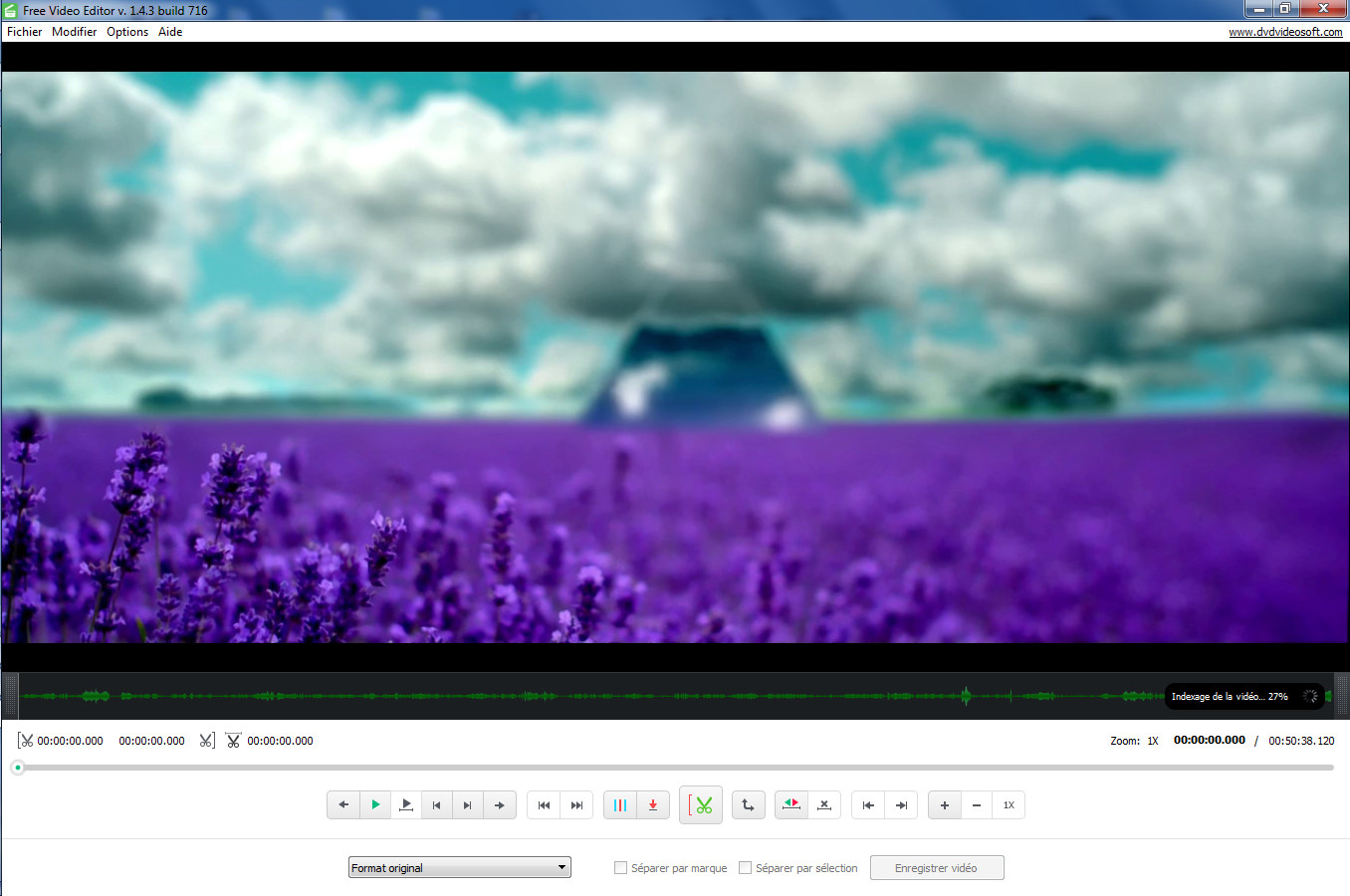Open the Fichier menu
The width and height of the screenshot is (1350, 896).
click(24, 31)
